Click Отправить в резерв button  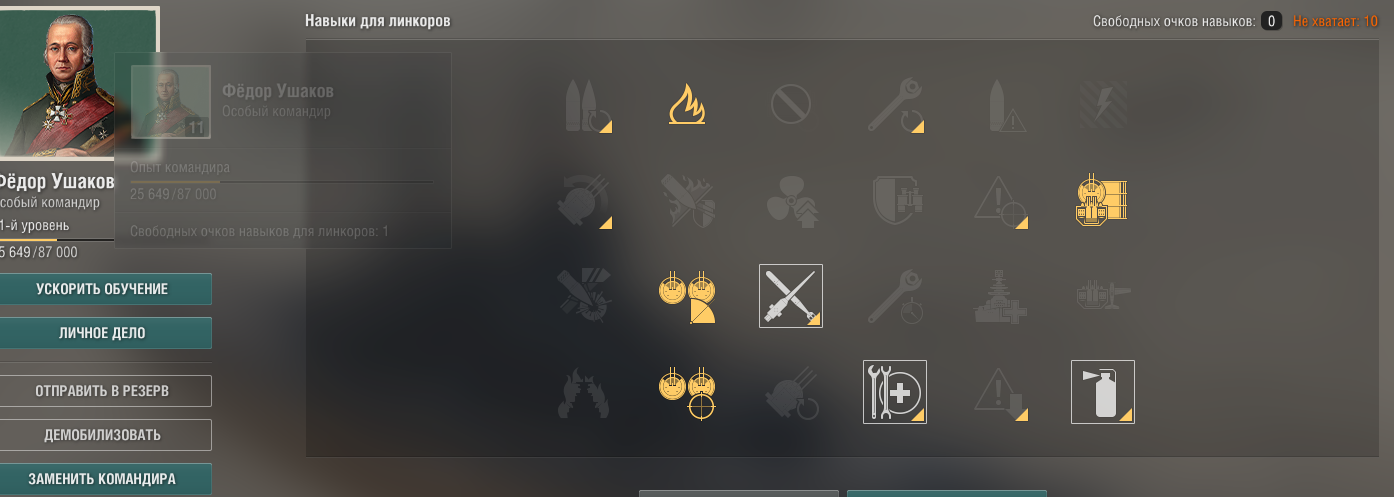(x=102, y=391)
